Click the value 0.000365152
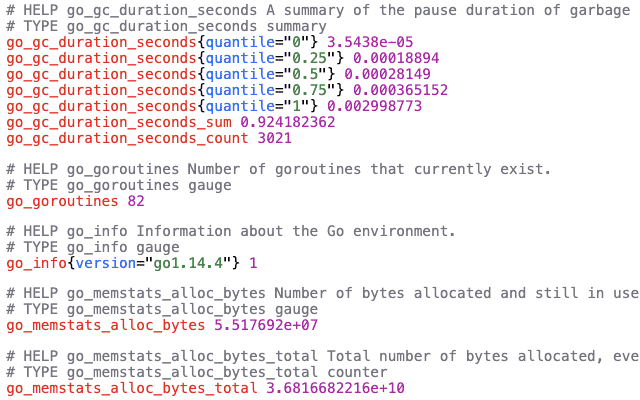The image size is (640, 400). coord(395,91)
